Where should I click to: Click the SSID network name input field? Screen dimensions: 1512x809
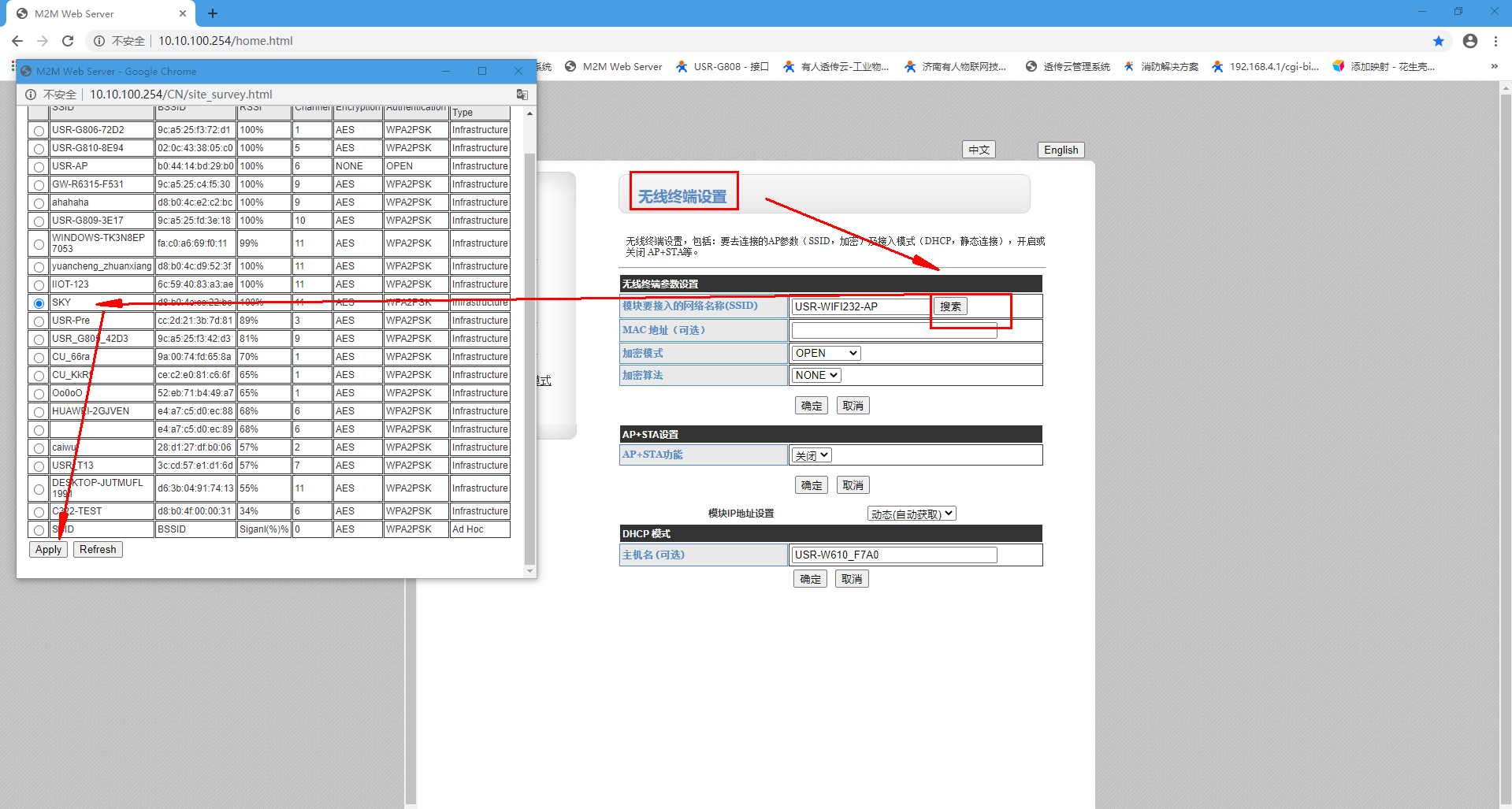[x=860, y=306]
